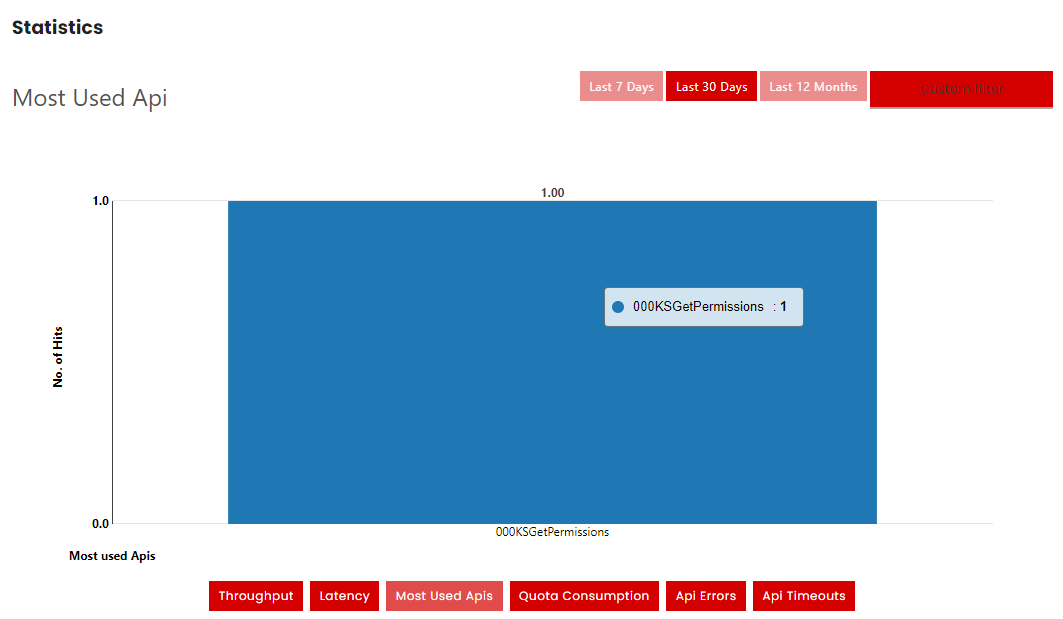Click the No. of Hits axis title

pos(58,357)
